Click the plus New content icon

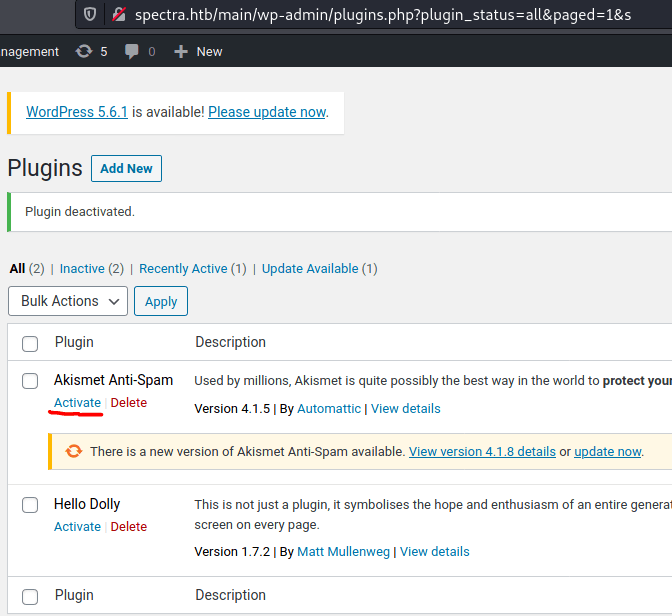tap(181, 51)
